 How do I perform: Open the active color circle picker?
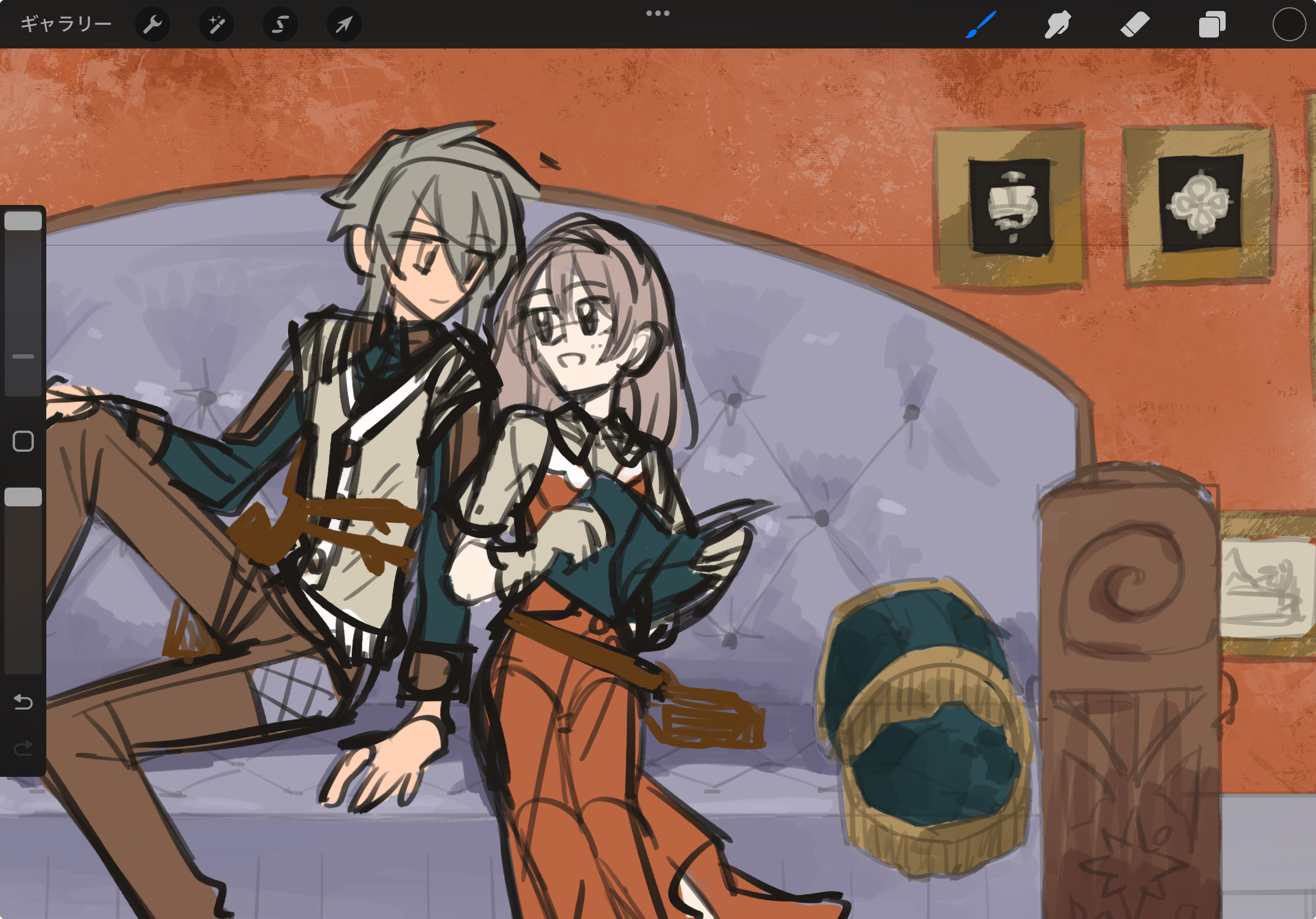1288,25
